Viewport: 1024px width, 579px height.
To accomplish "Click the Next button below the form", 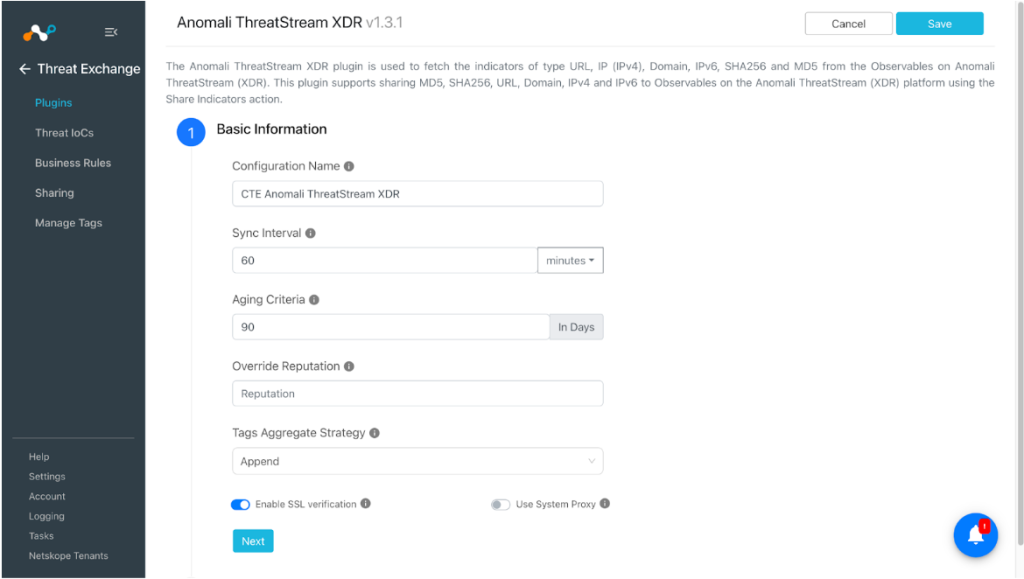I will pyautogui.click(x=252, y=540).
